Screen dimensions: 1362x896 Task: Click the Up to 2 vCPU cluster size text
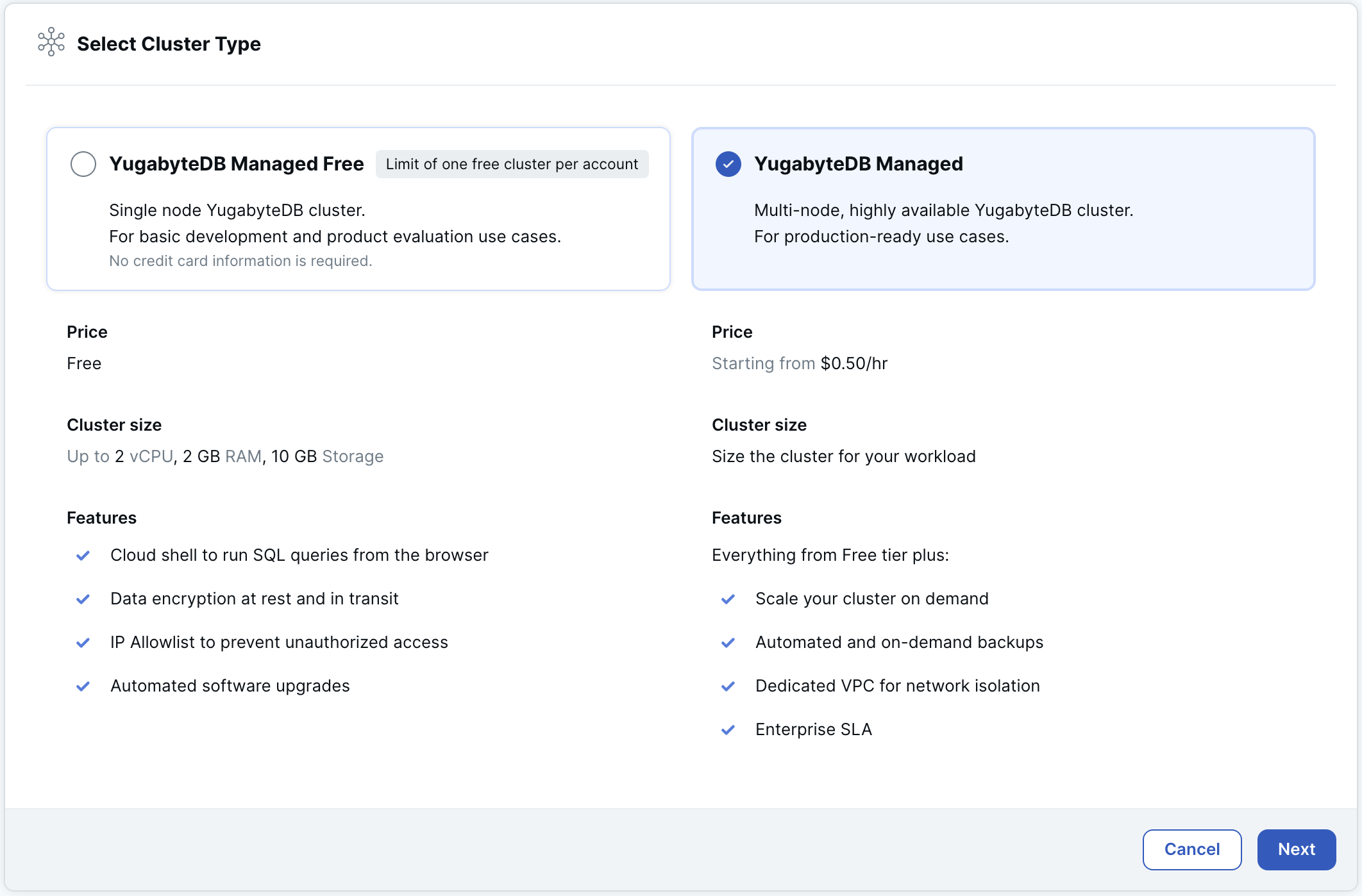pyautogui.click(x=225, y=456)
